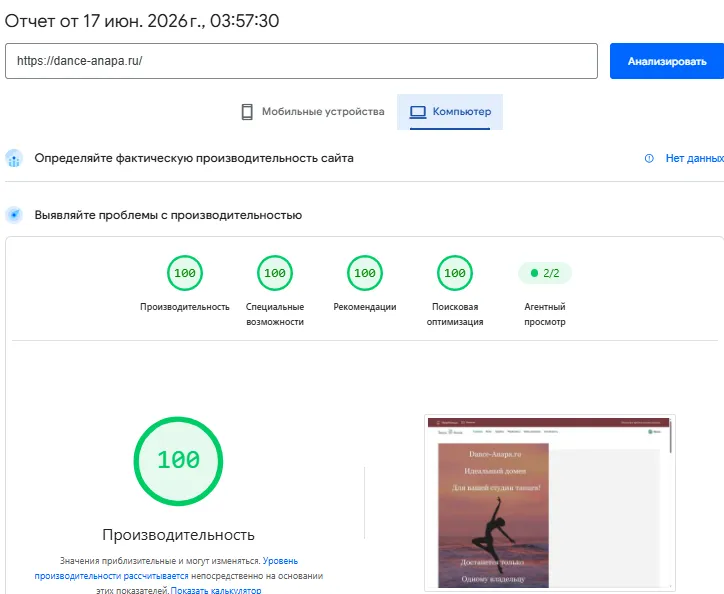
Task: Open Уровень производительности рассчитывается link
Action: (166, 568)
